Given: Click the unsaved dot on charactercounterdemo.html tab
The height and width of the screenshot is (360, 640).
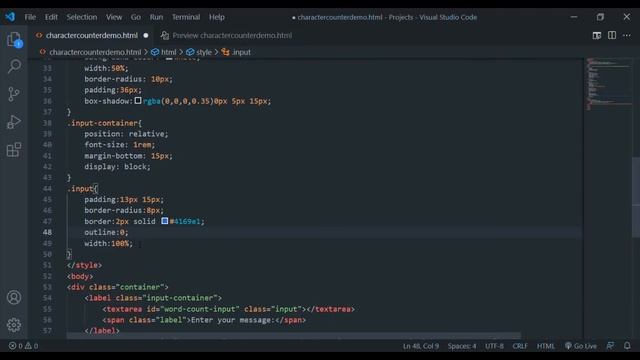Looking at the screenshot, I should (x=146, y=36).
